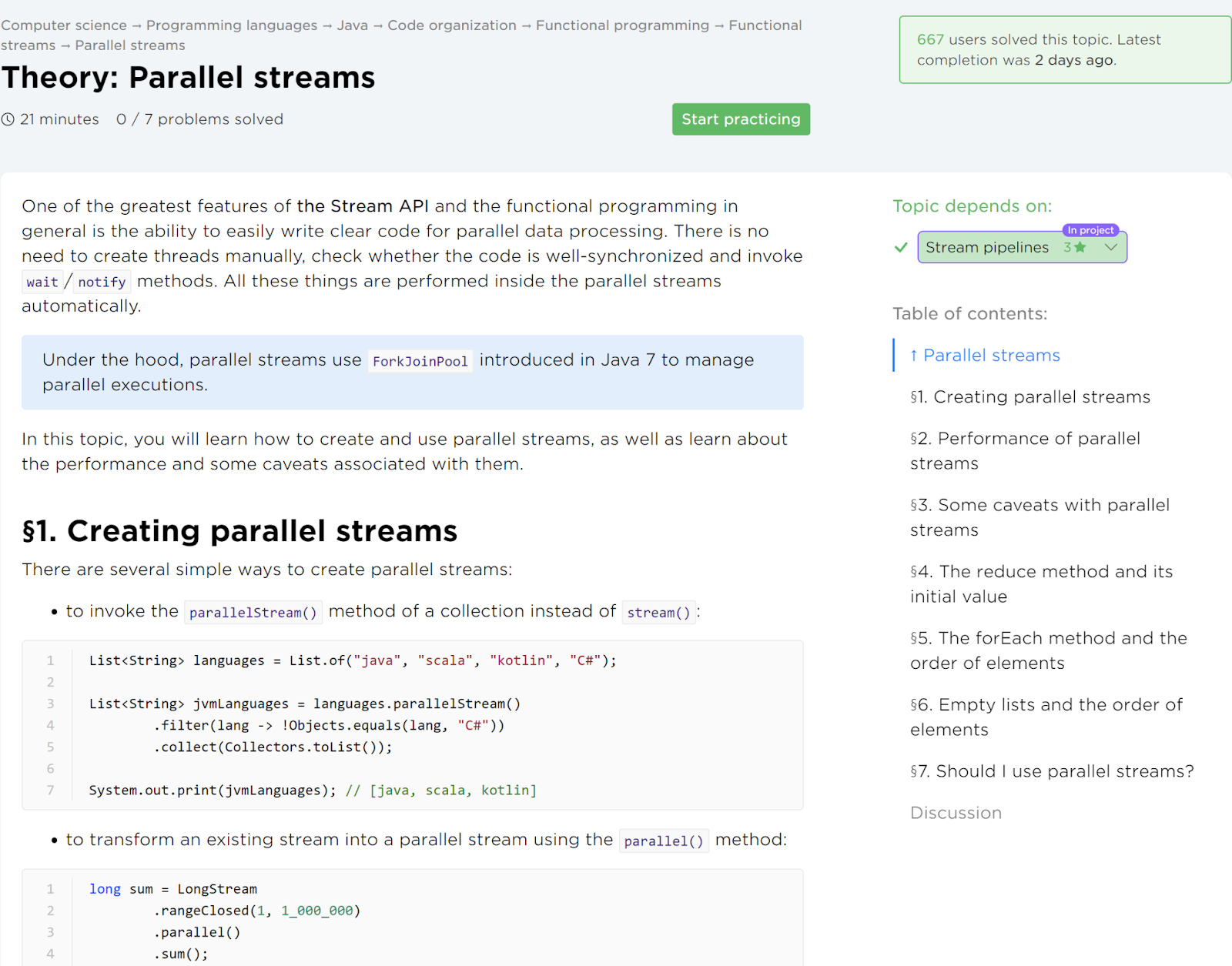Expand the Stream pipelines dropdown chevron

pos(1110,247)
